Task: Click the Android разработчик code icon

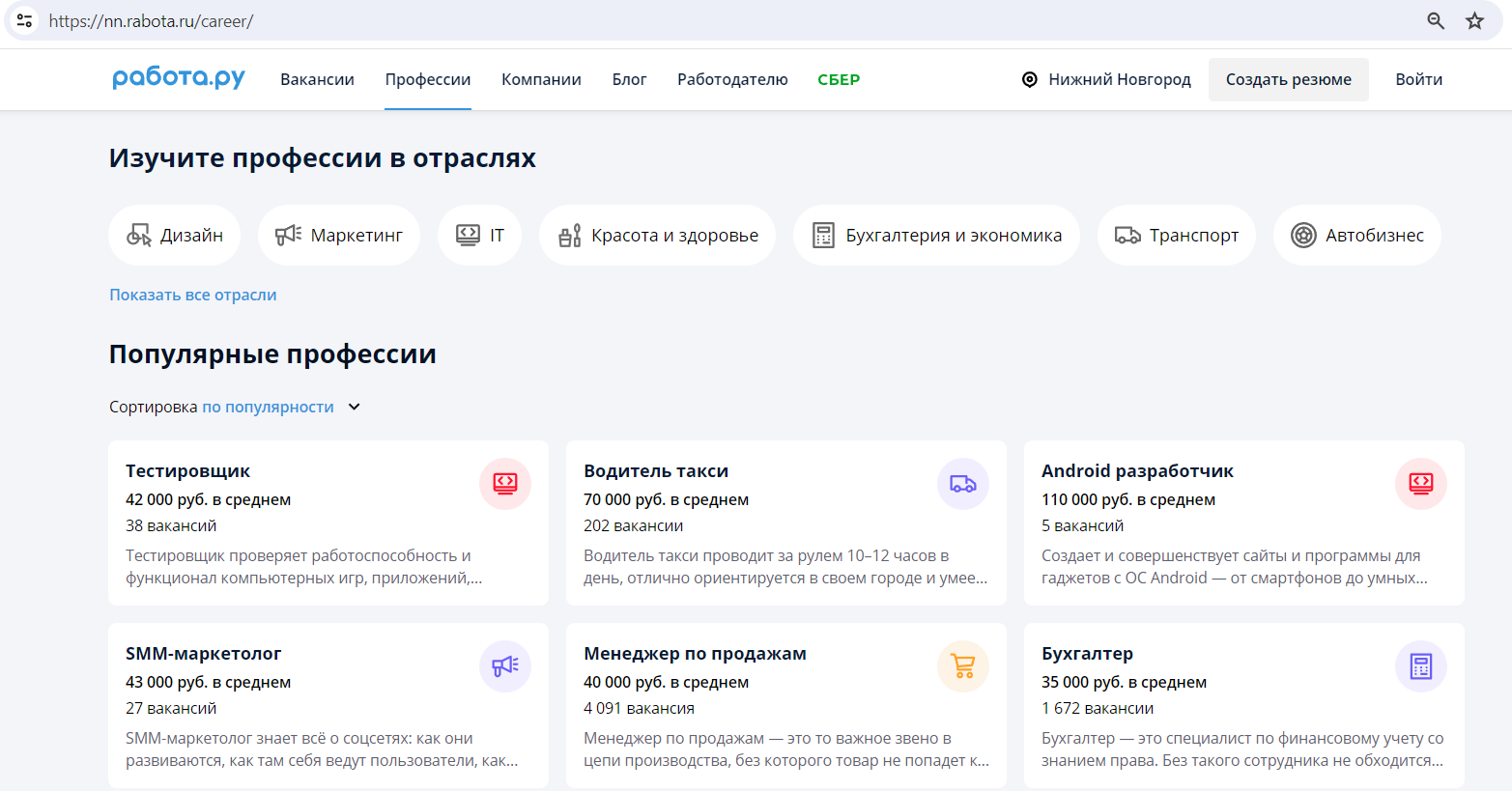Action: [1420, 483]
